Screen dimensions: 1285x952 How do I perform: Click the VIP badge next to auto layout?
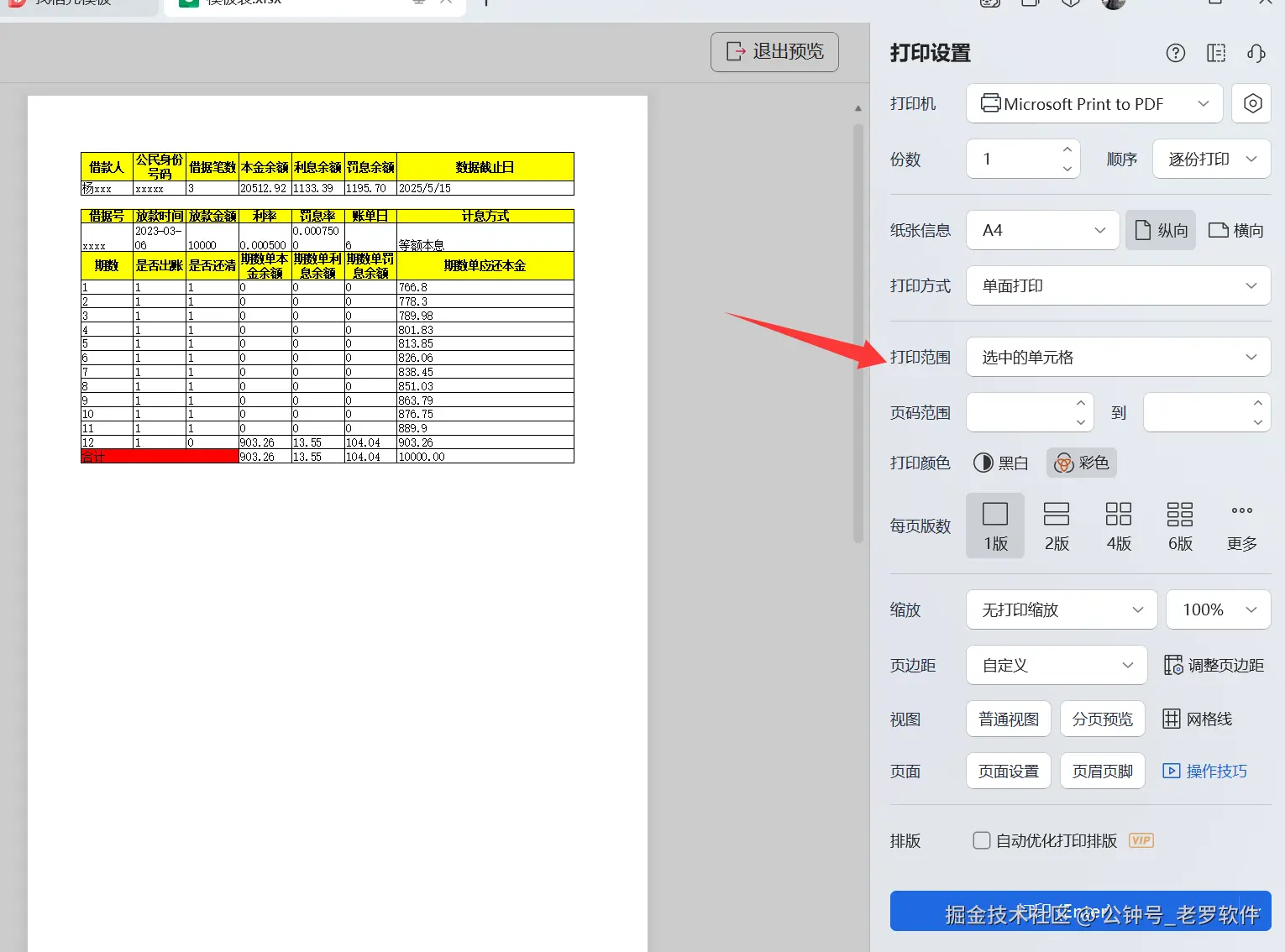click(x=1141, y=840)
